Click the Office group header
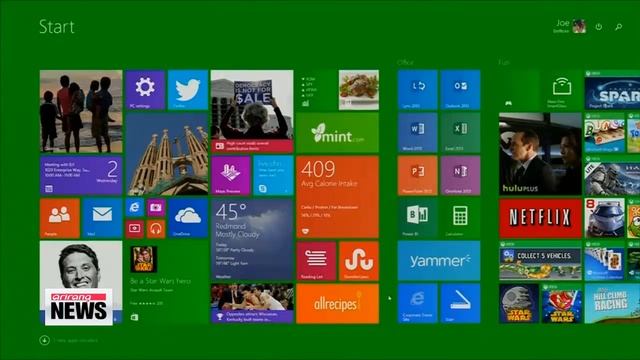 tap(405, 62)
